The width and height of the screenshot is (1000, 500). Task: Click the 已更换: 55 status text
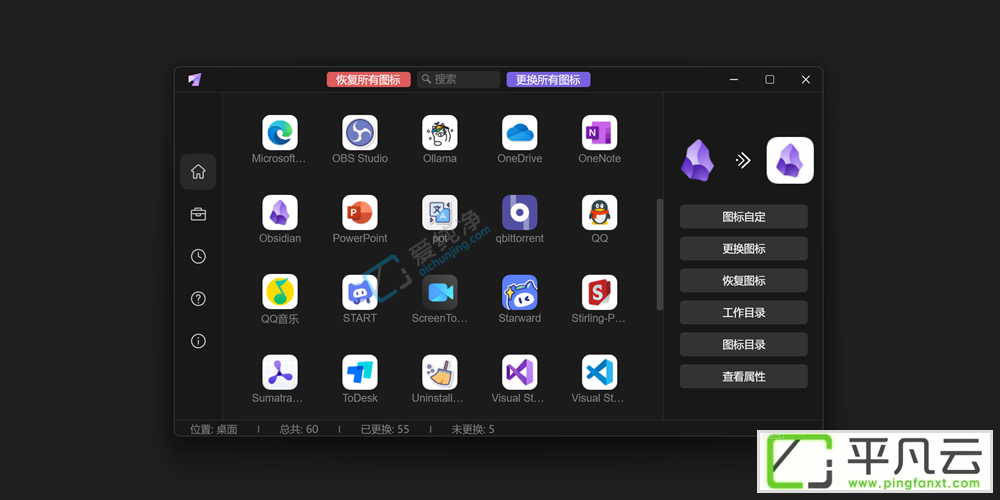(385, 429)
